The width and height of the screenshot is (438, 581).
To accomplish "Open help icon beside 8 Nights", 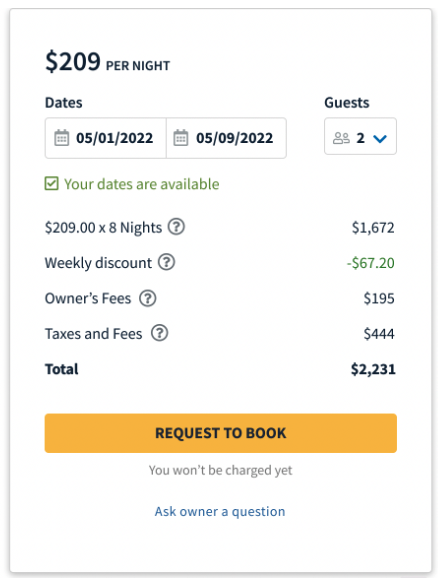I will pyautogui.click(x=176, y=227).
